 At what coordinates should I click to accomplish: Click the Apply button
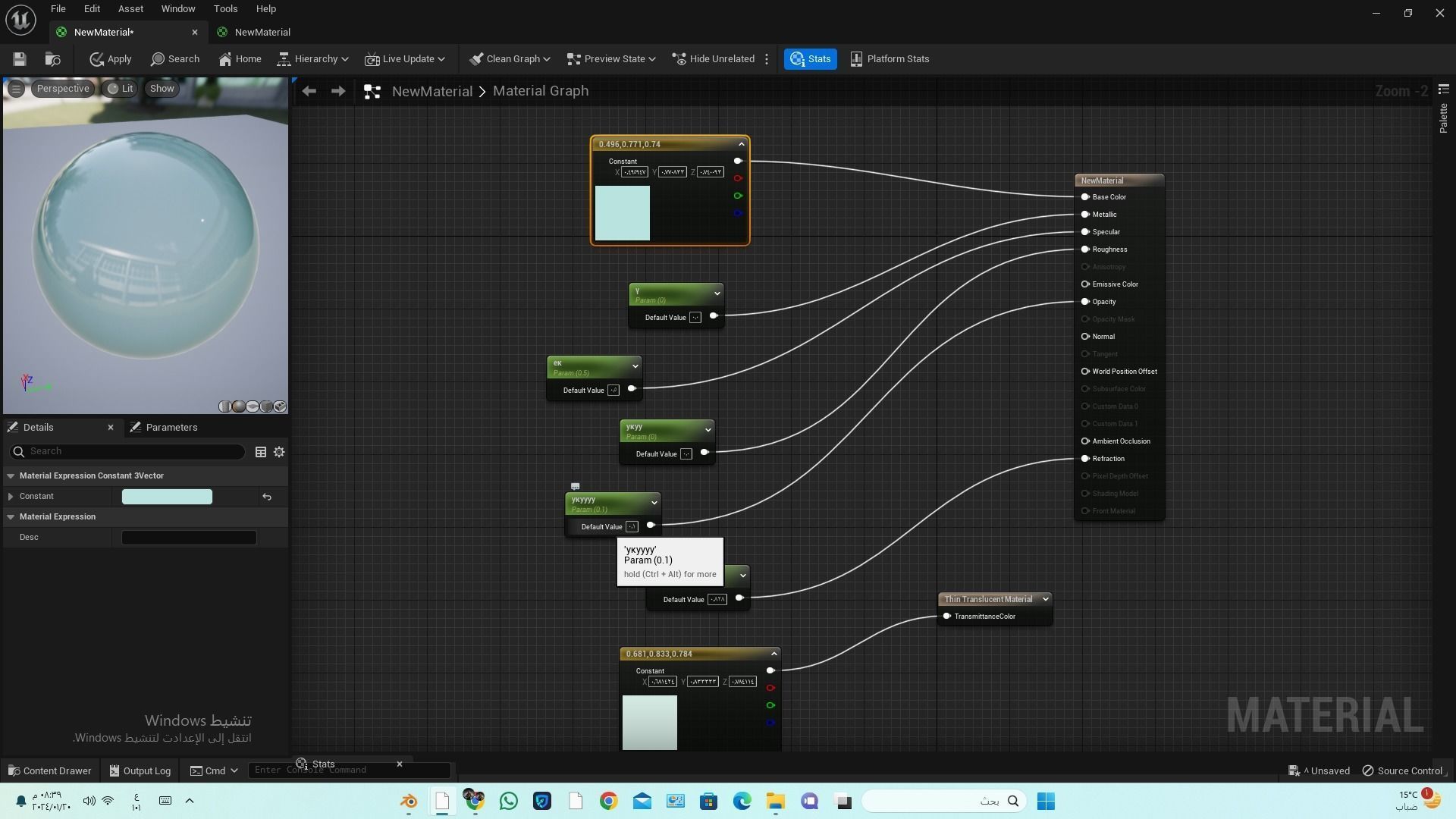point(111,59)
